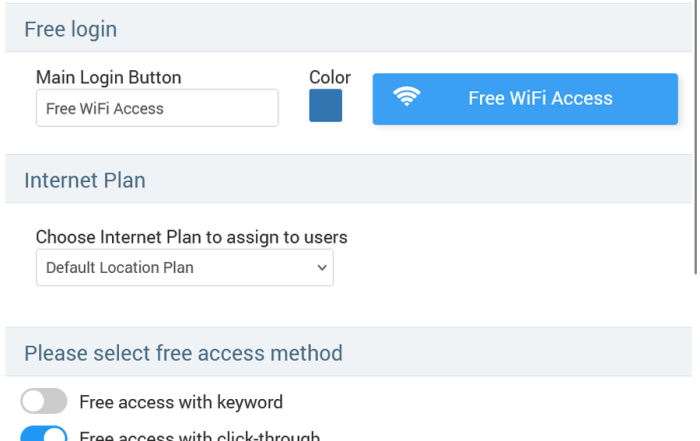Screen dimensions: 700x441
Task: Click the blue Free WiFi Access preview button
Action: click(x=525, y=99)
